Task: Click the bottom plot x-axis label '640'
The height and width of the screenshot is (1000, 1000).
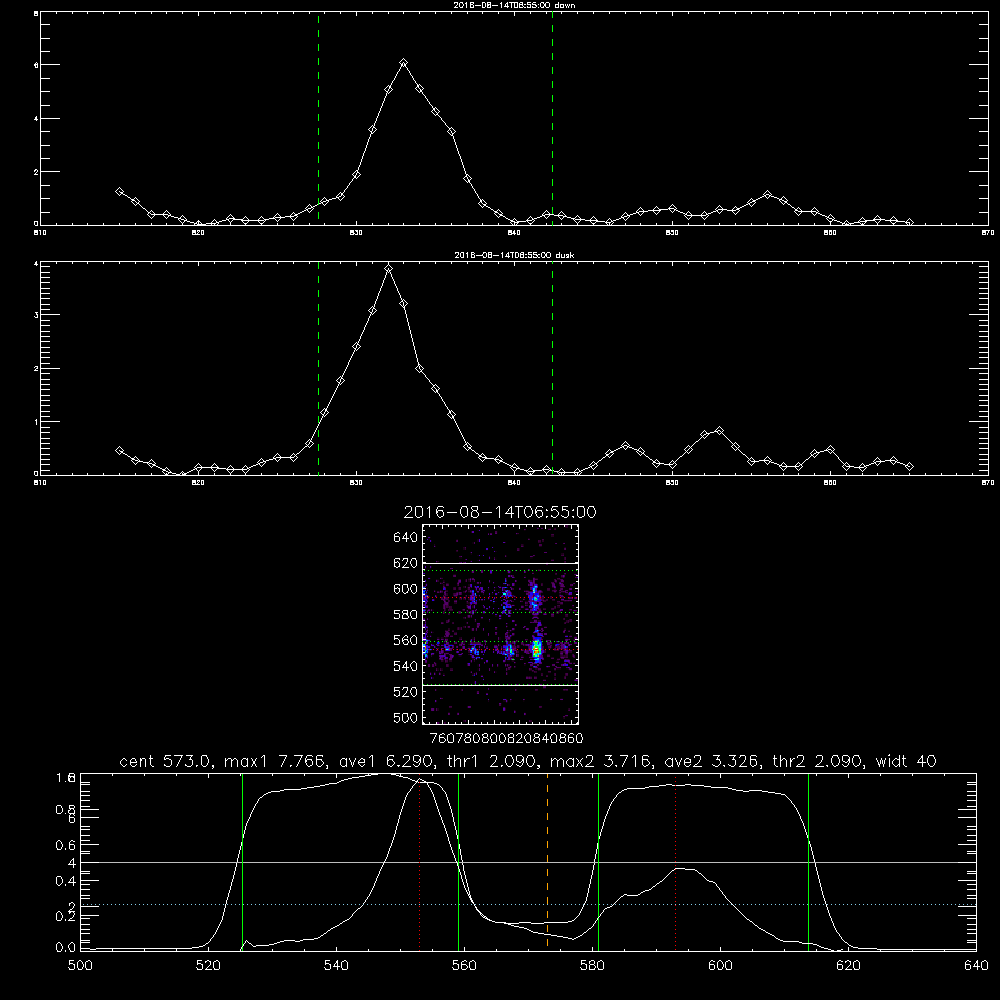Action: tap(976, 966)
